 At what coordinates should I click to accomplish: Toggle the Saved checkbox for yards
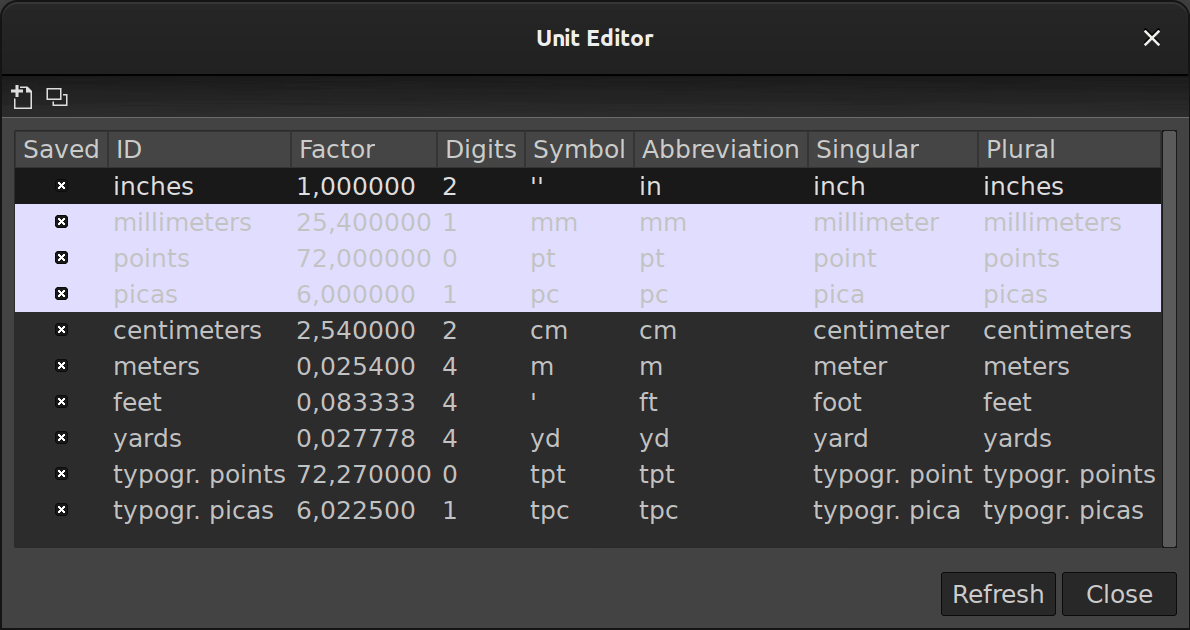coord(61,438)
